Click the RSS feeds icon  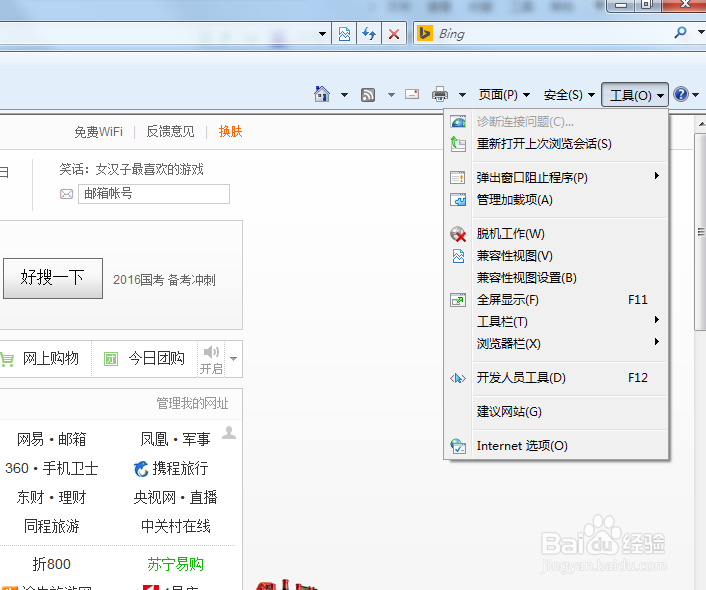click(368, 95)
